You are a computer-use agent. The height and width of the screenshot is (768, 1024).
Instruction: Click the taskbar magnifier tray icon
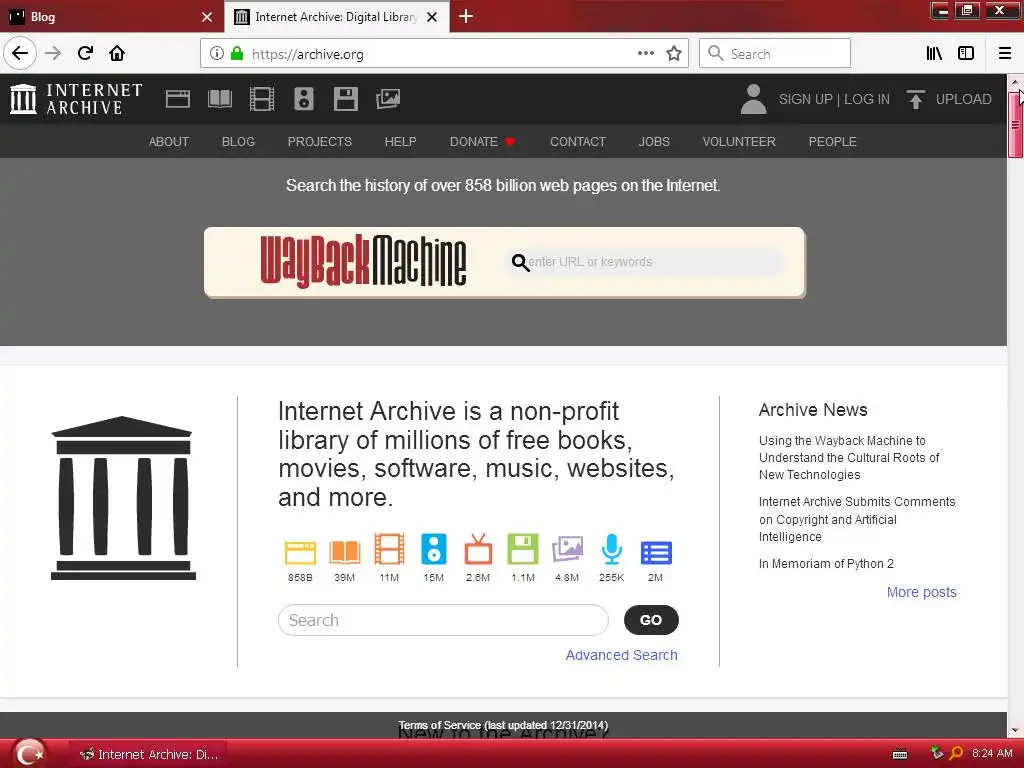tap(956, 754)
